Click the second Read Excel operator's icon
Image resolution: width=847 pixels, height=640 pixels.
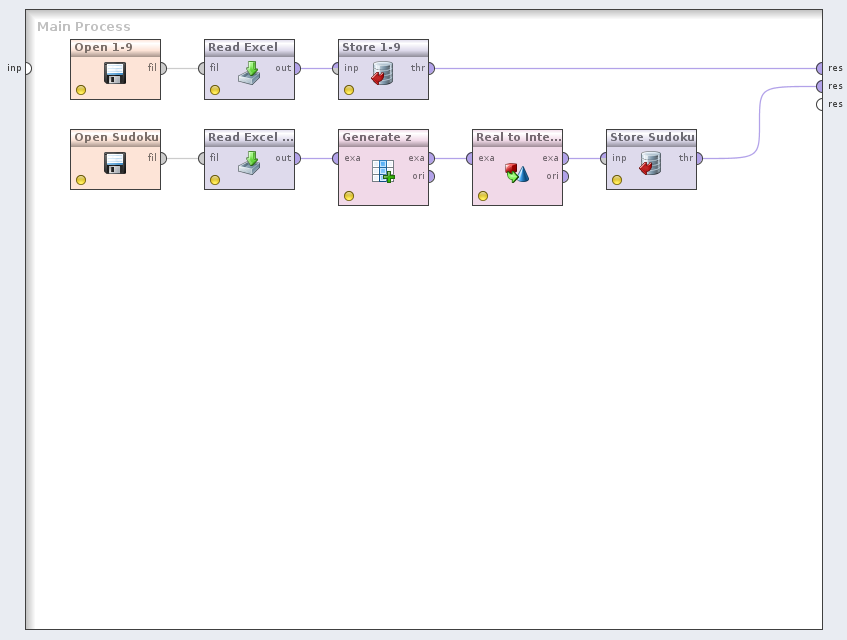pyautogui.click(x=249, y=163)
